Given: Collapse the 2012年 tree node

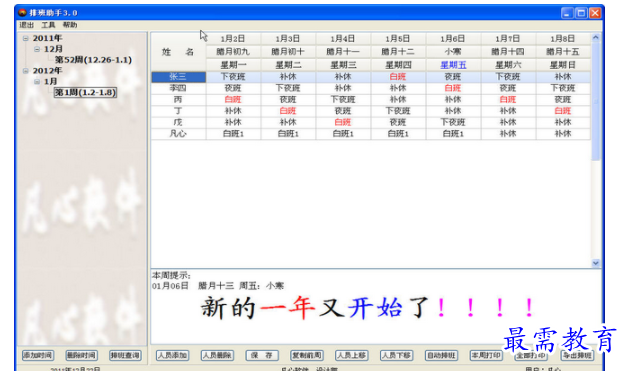Looking at the screenshot, I should [26, 71].
